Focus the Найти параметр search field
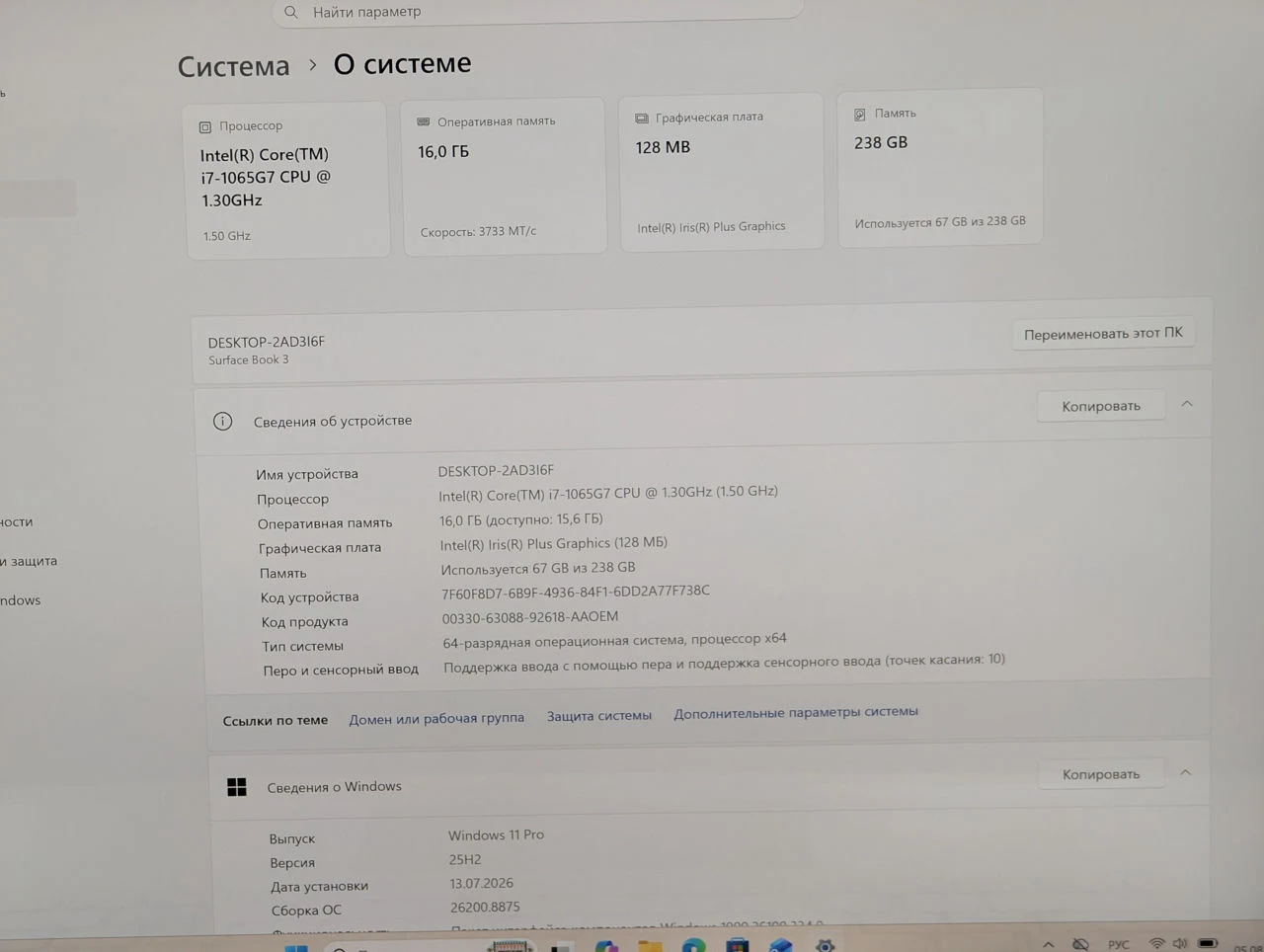Image resolution: width=1264 pixels, height=952 pixels. click(x=537, y=12)
